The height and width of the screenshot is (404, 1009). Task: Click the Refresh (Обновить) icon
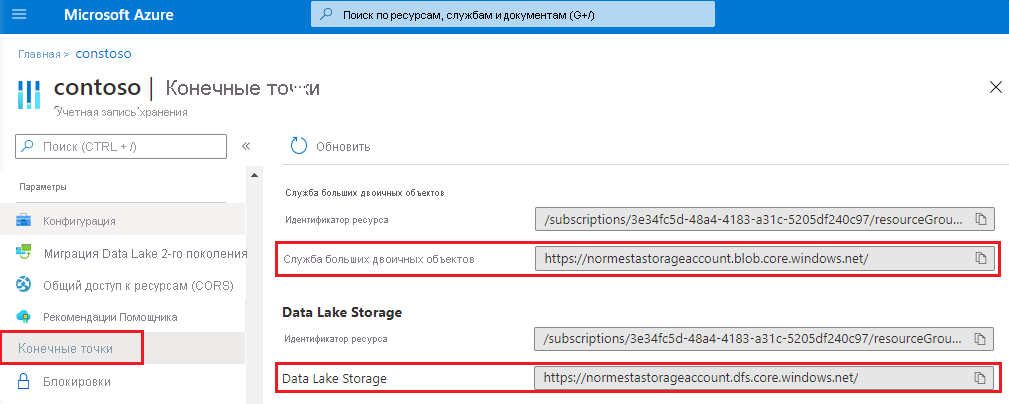click(298, 146)
